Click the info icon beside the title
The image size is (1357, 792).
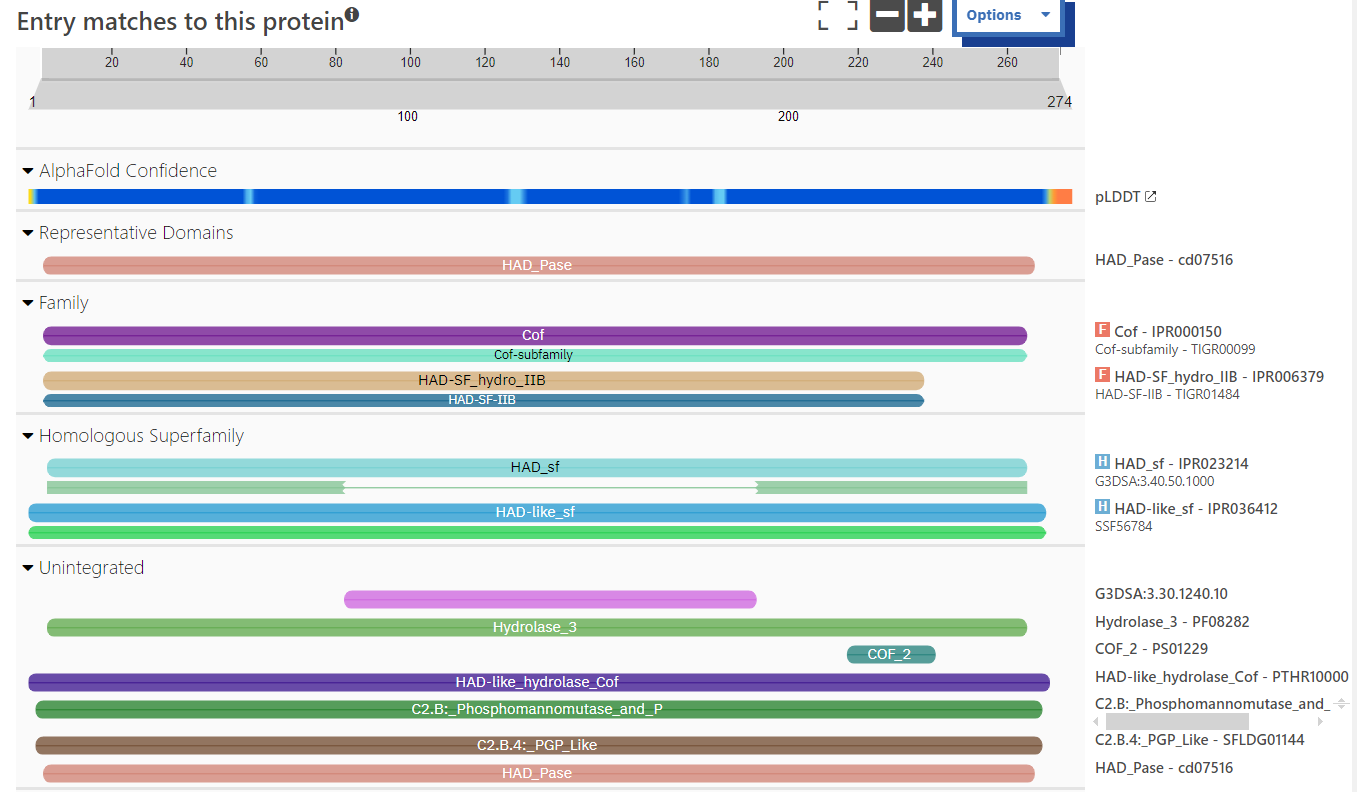pos(352,15)
